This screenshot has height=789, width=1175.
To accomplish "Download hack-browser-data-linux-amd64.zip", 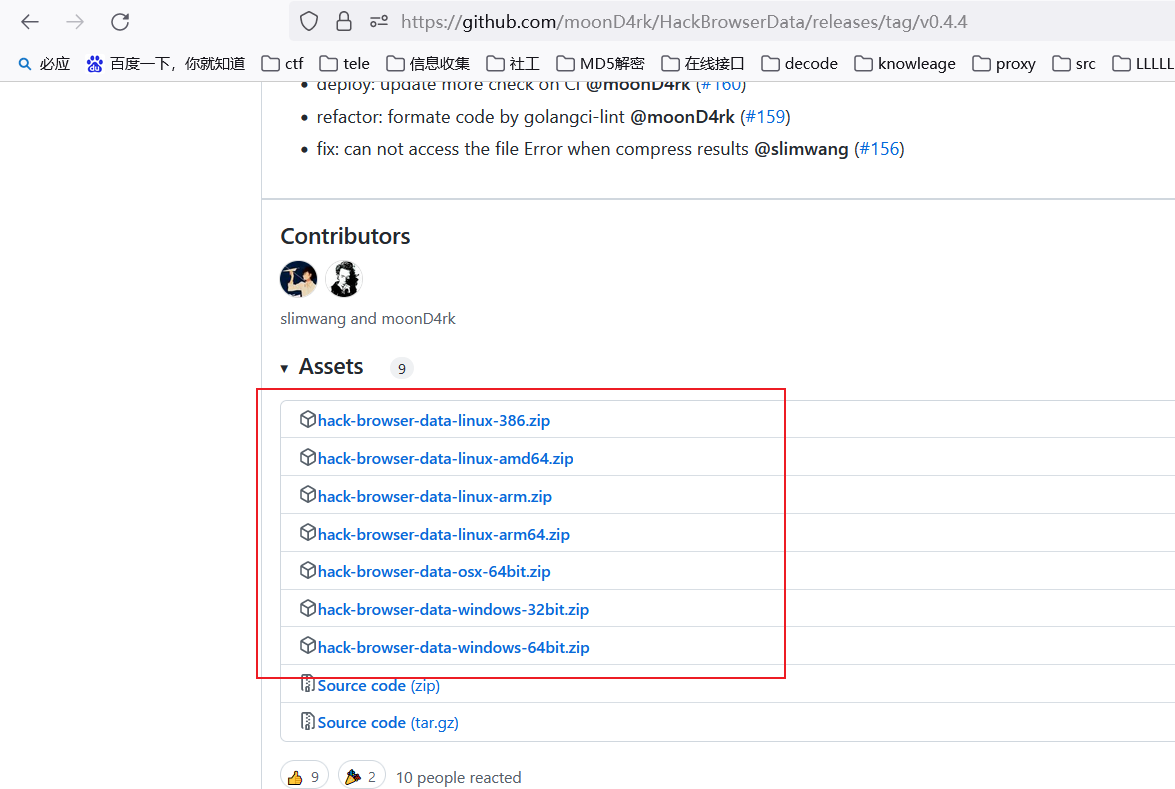I will [x=445, y=459].
